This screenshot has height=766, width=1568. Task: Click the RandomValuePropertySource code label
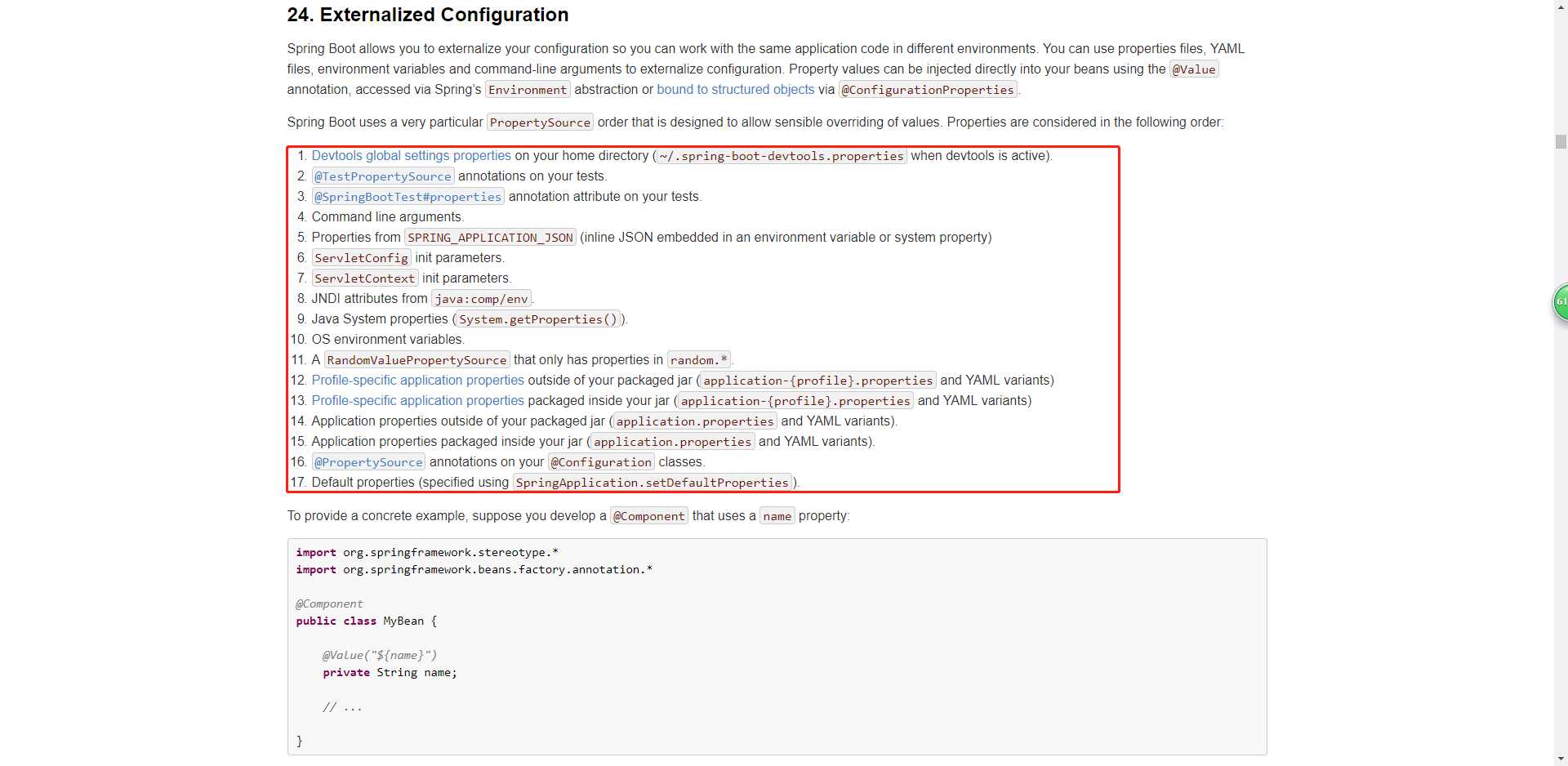[x=416, y=360]
